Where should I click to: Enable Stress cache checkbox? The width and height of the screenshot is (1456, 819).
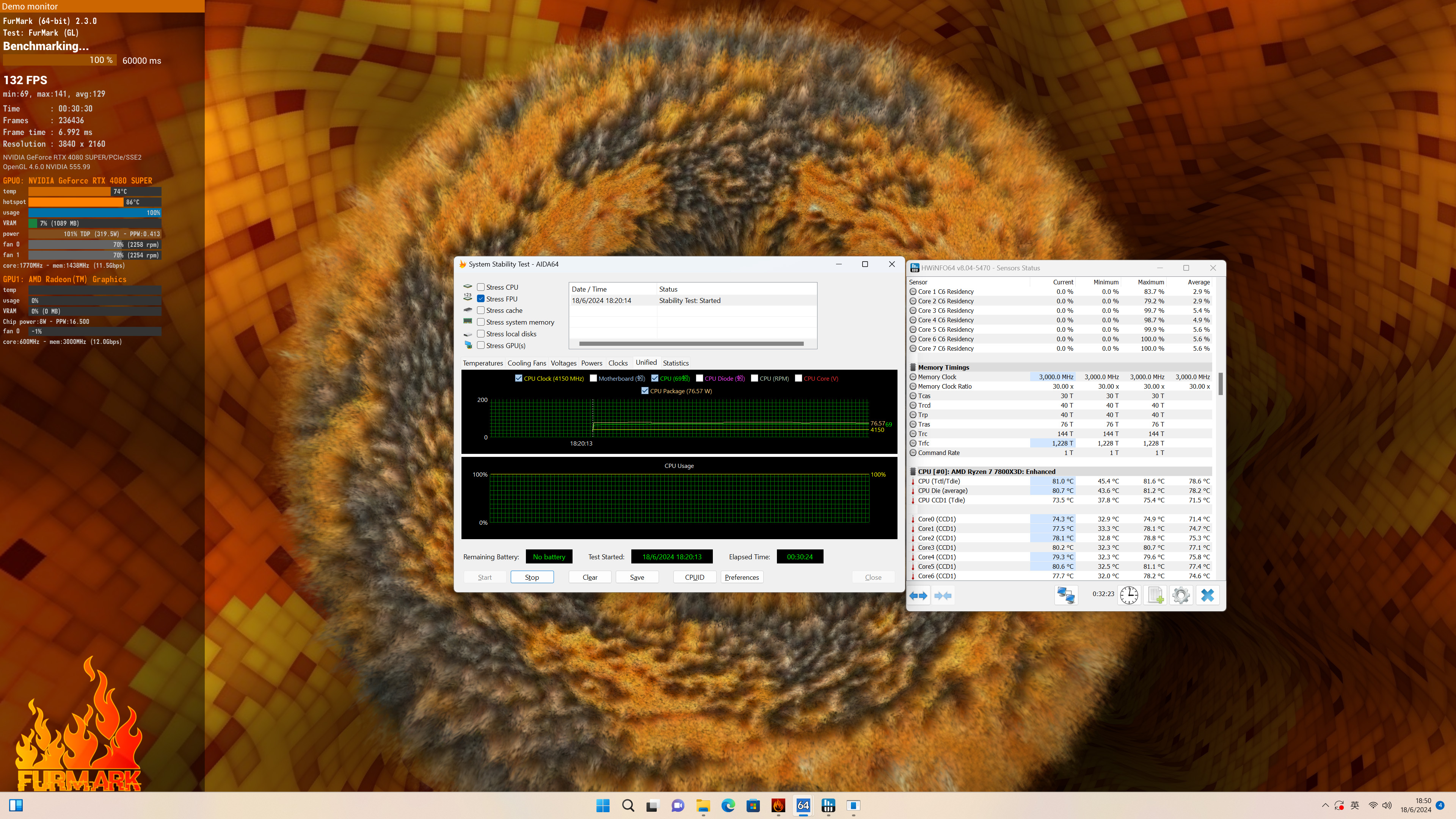pos(480,310)
